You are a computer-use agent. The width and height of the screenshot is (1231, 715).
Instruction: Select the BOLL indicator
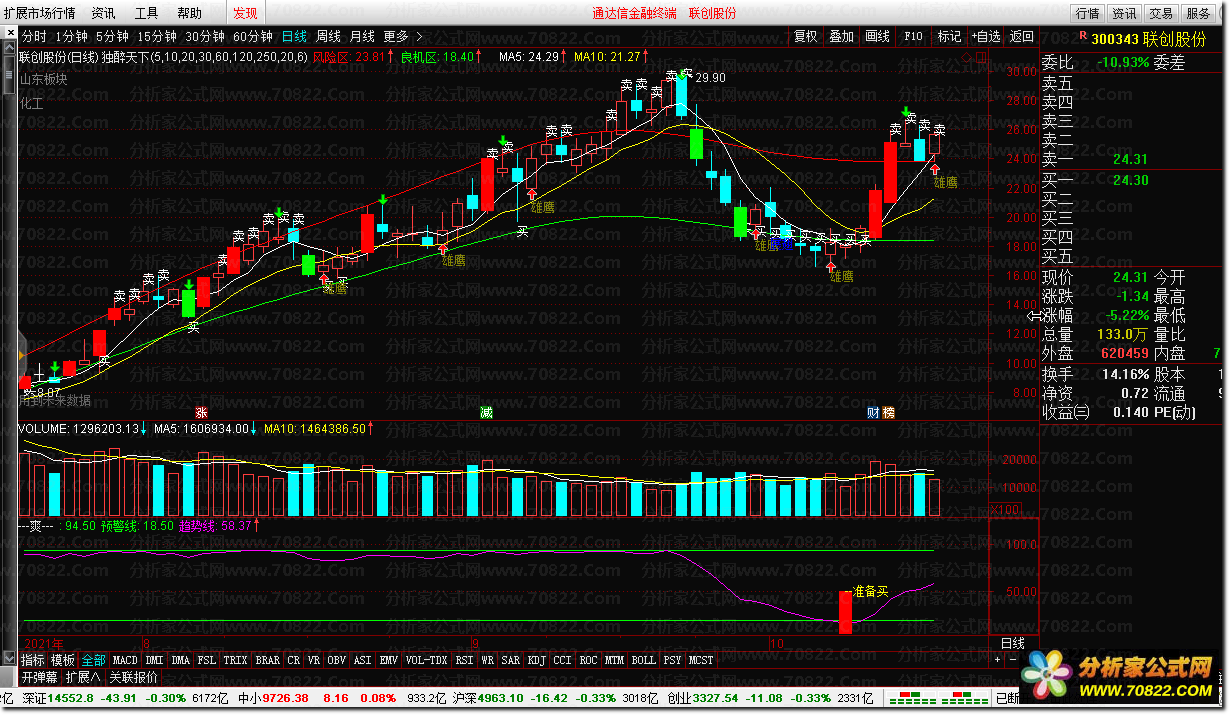(644, 660)
